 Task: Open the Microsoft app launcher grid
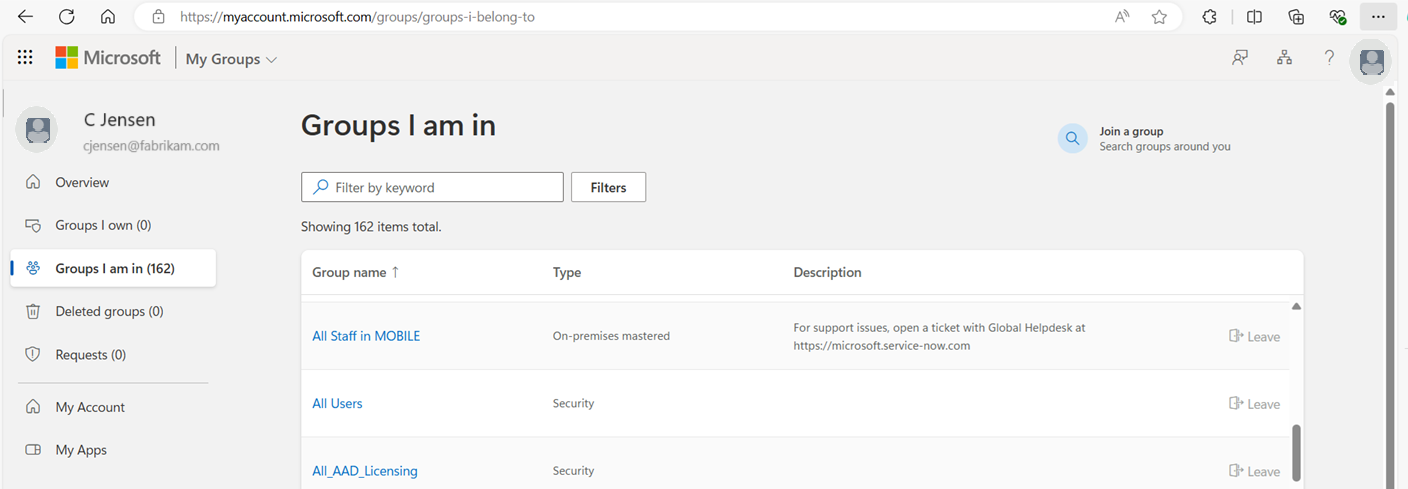click(x=25, y=58)
